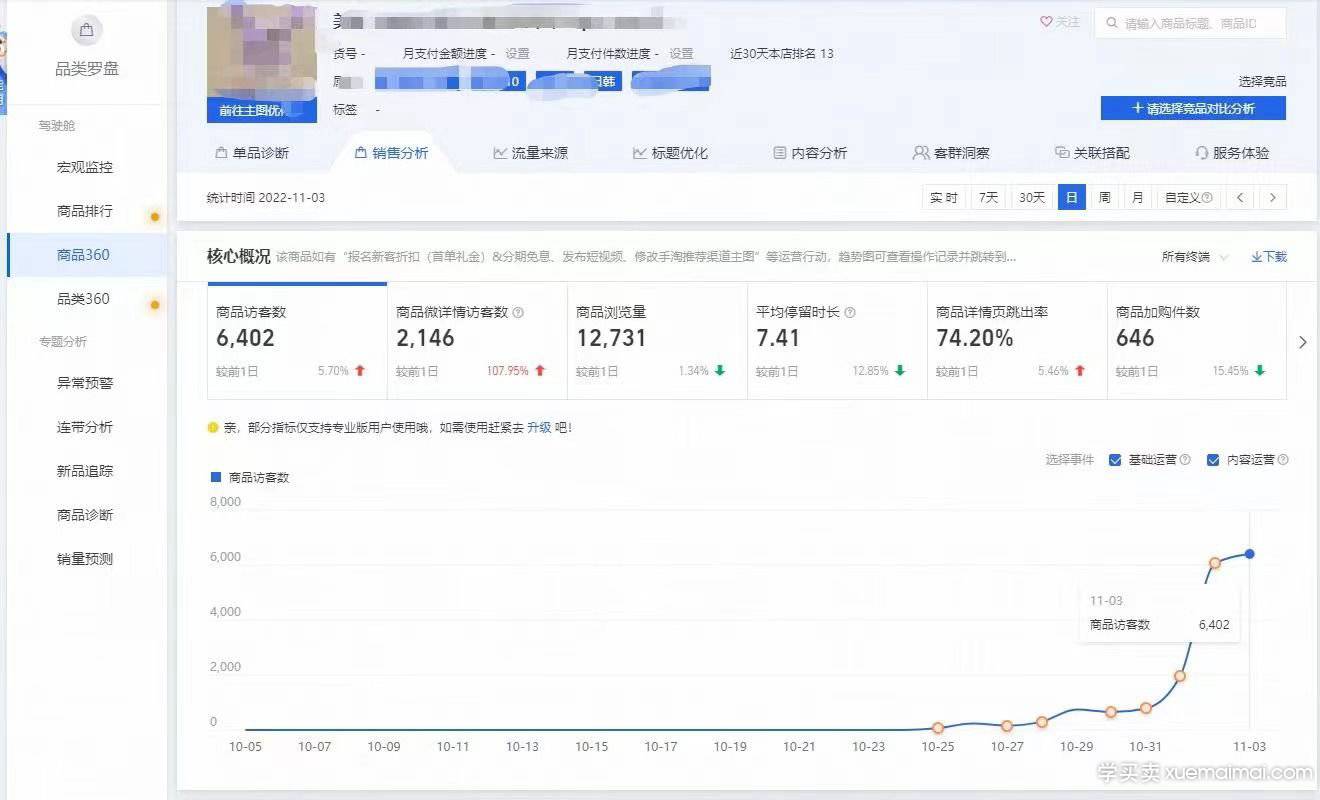
Task: Open 商品诊断 in sidebar
Action: tap(85, 515)
